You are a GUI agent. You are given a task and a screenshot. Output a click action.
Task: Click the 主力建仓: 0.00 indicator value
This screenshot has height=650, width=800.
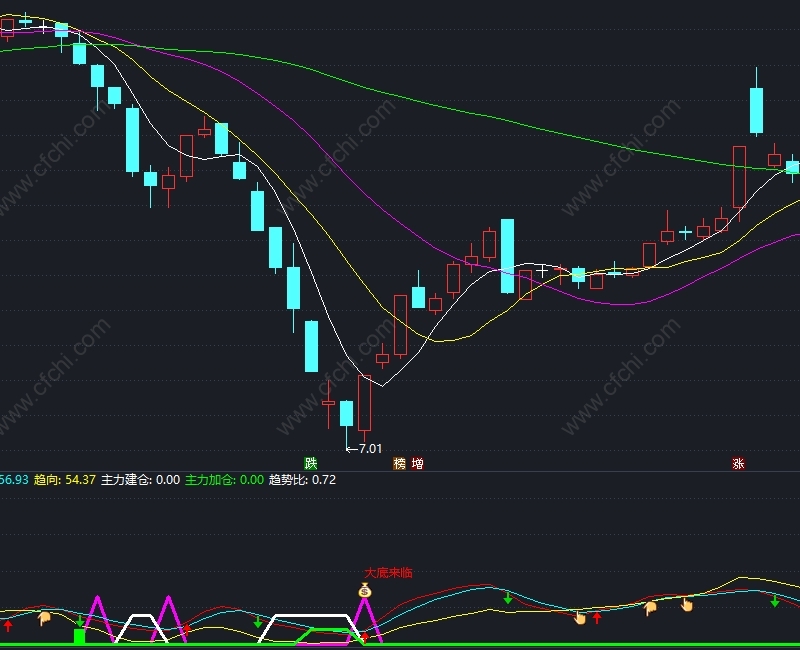pyautogui.click(x=140, y=480)
